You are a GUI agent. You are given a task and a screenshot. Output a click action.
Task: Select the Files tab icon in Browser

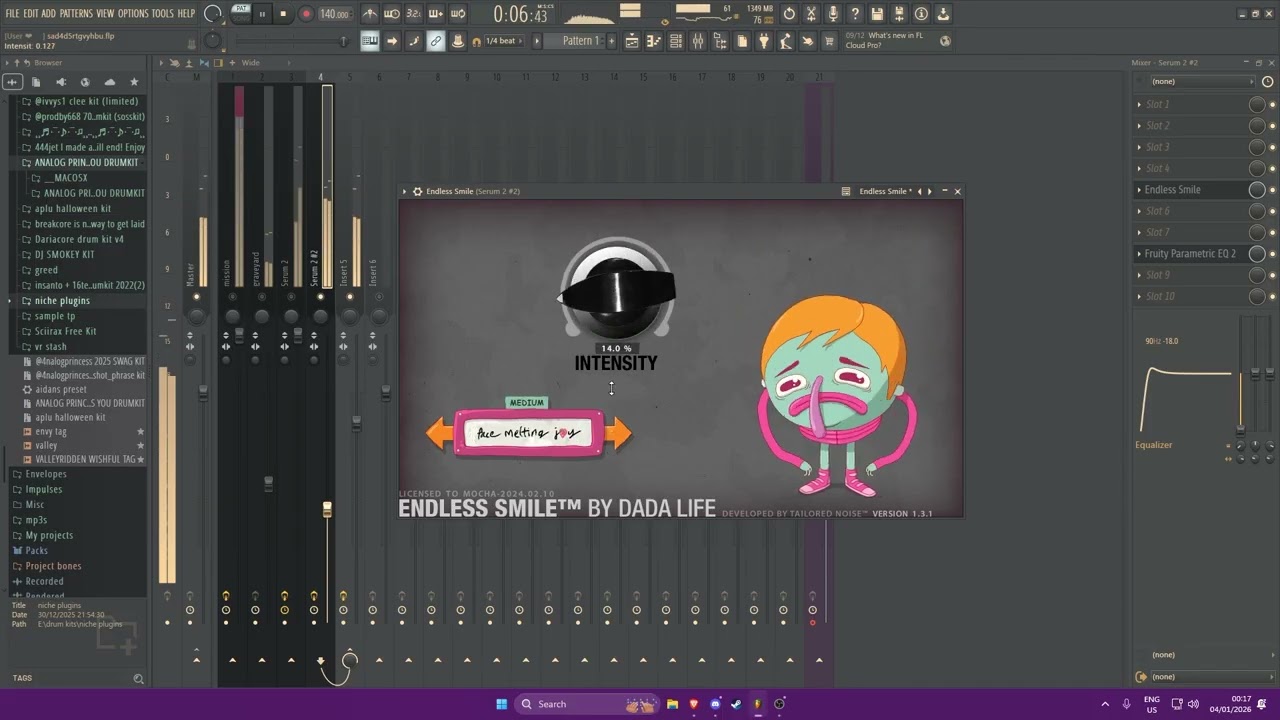point(36,82)
